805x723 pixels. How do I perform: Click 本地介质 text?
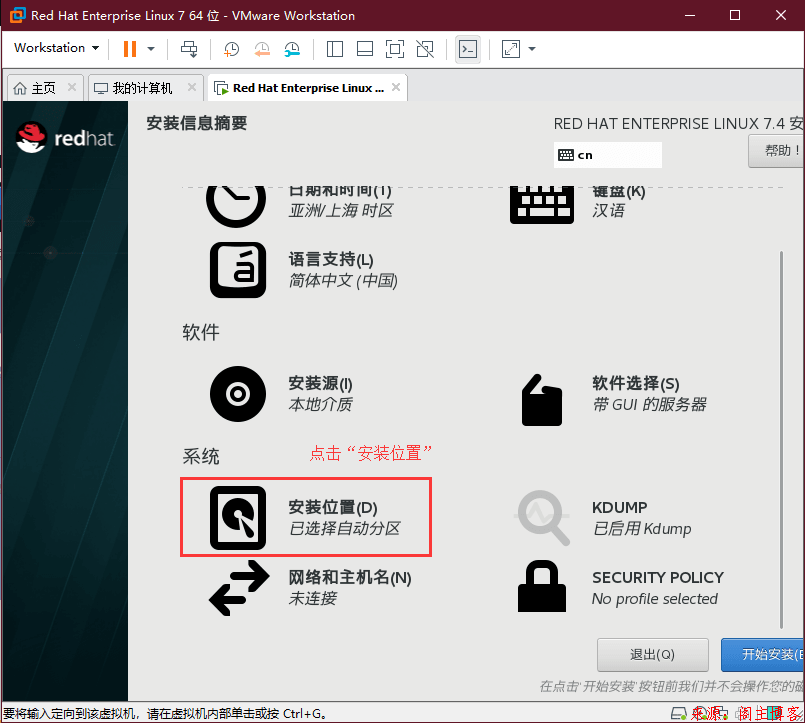[x=320, y=405]
